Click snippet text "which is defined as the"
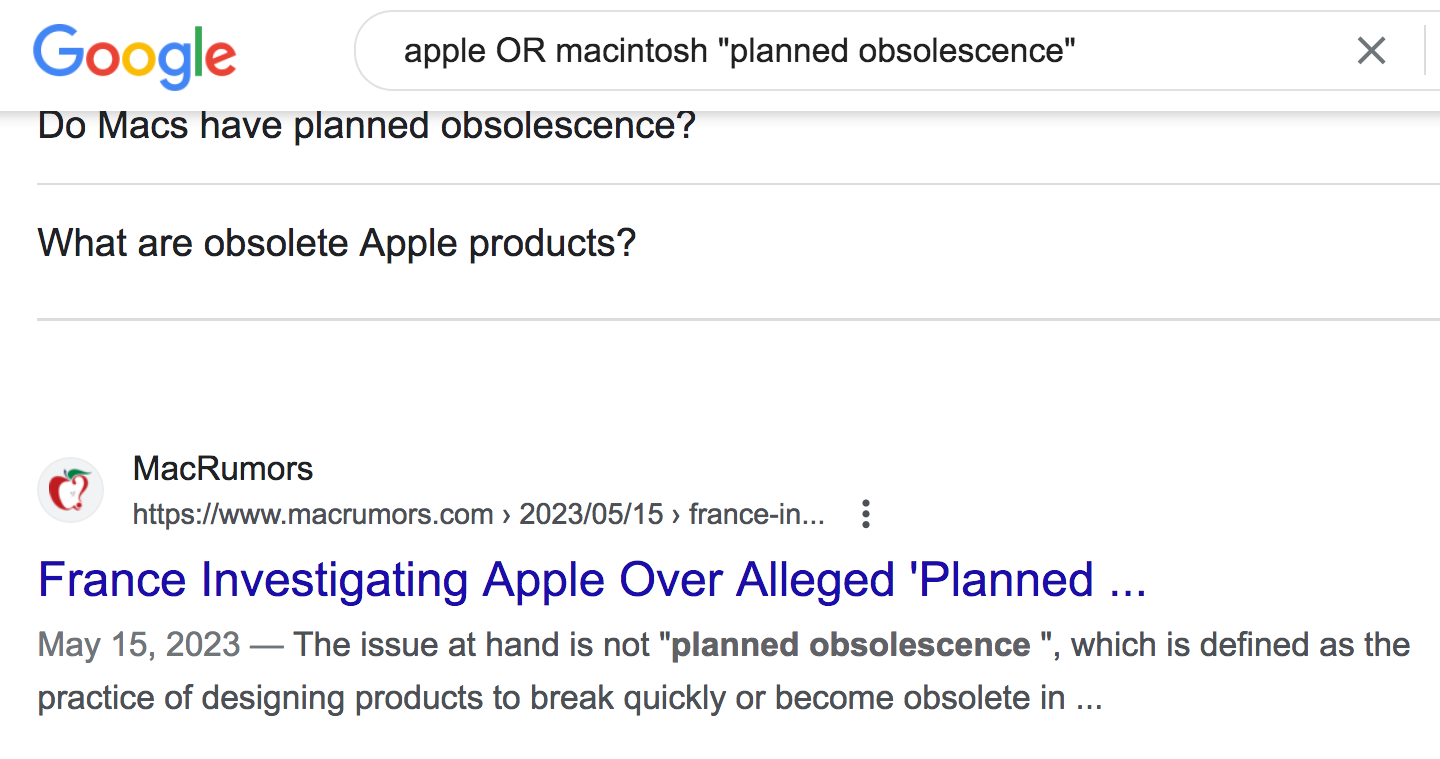 coord(1241,645)
